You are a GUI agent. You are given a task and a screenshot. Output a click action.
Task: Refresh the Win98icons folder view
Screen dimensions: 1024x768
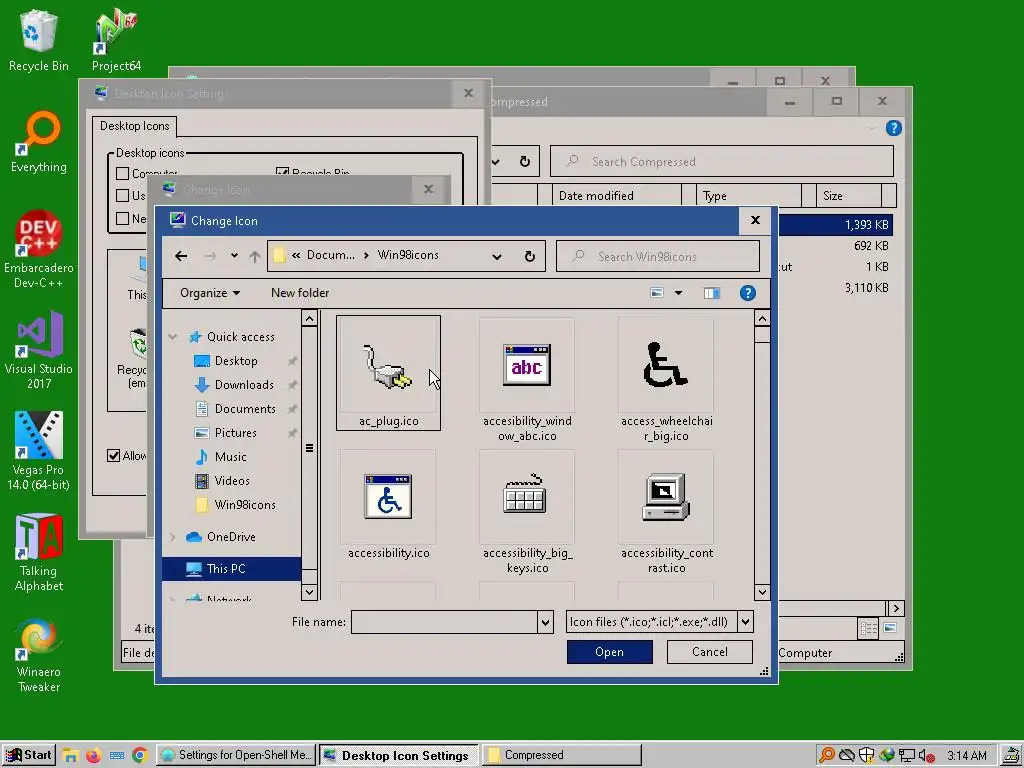click(x=530, y=256)
